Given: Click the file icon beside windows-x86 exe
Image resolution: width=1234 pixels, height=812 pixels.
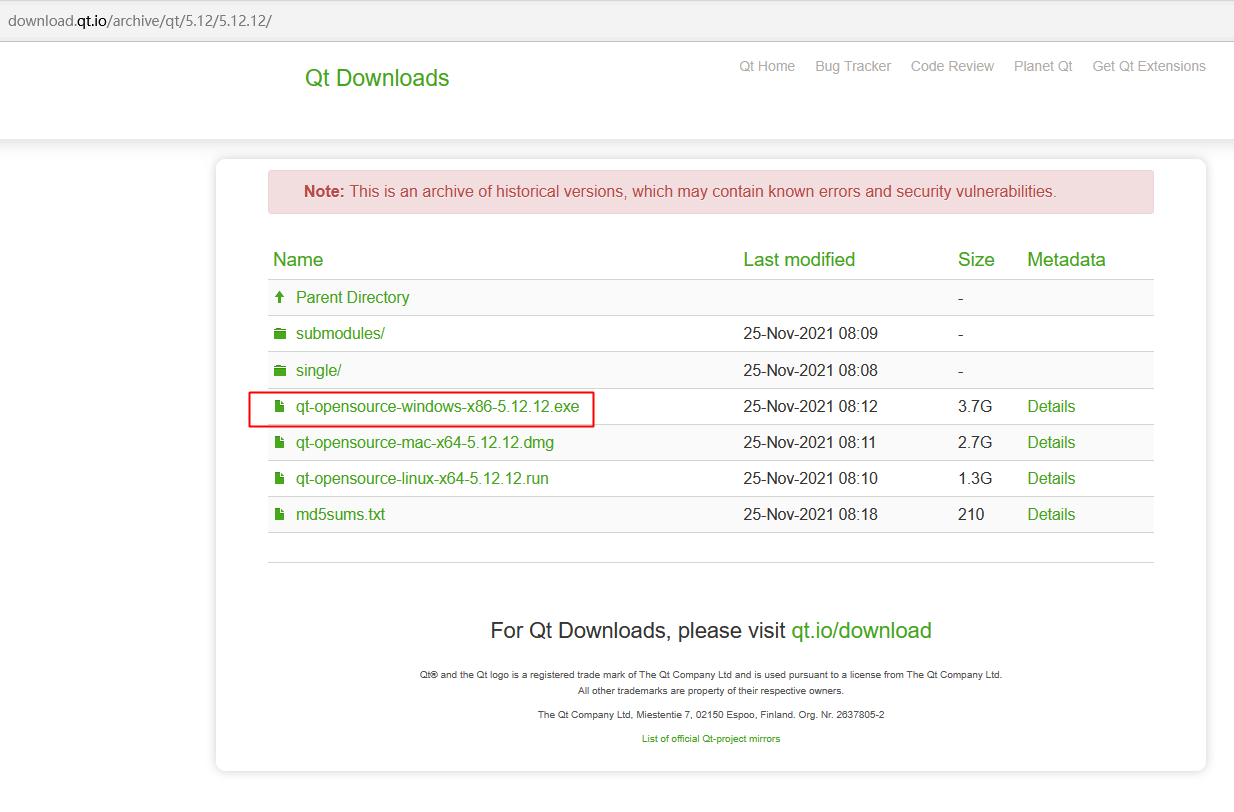Looking at the screenshot, I should point(280,406).
